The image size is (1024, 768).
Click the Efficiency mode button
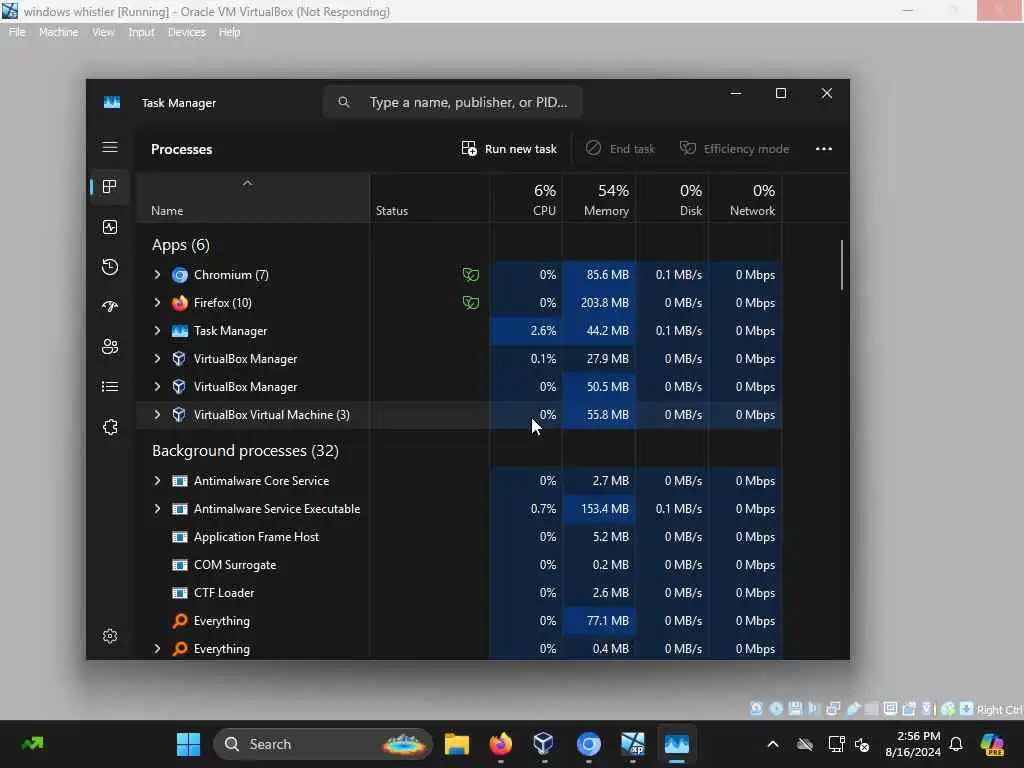(735, 149)
